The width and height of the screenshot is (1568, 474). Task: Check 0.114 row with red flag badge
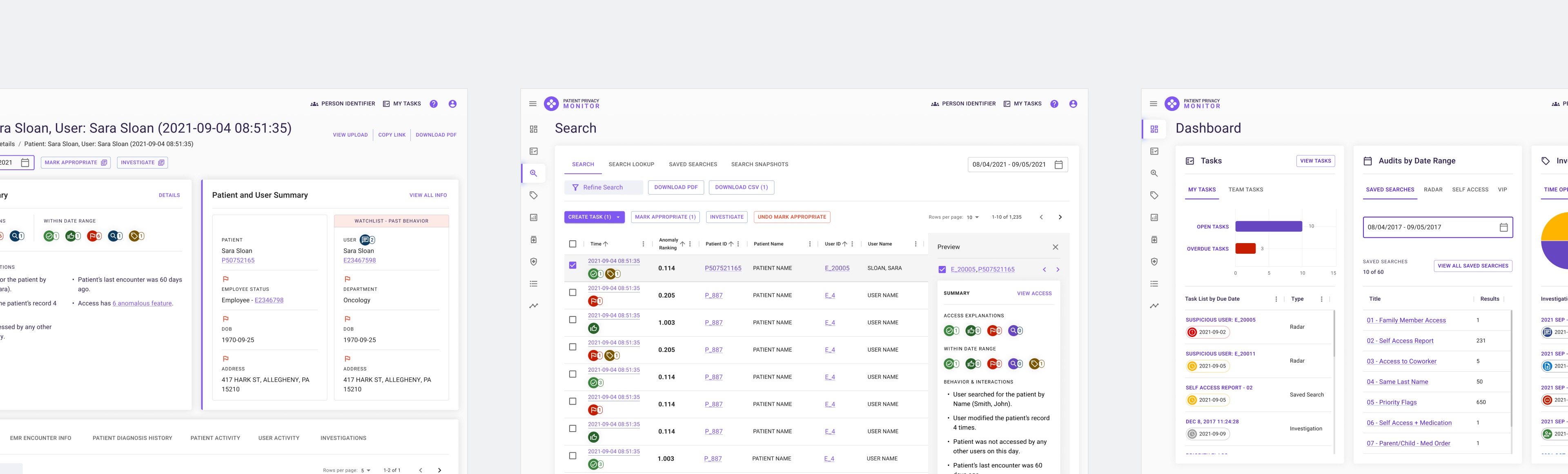(573, 402)
